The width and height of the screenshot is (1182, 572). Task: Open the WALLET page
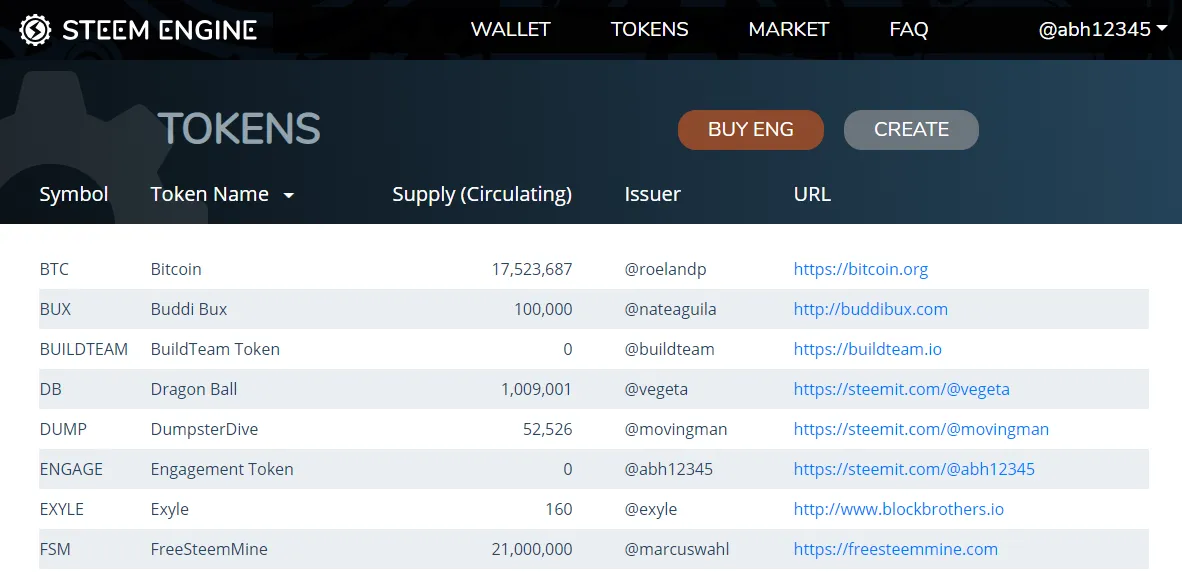pyautogui.click(x=510, y=29)
